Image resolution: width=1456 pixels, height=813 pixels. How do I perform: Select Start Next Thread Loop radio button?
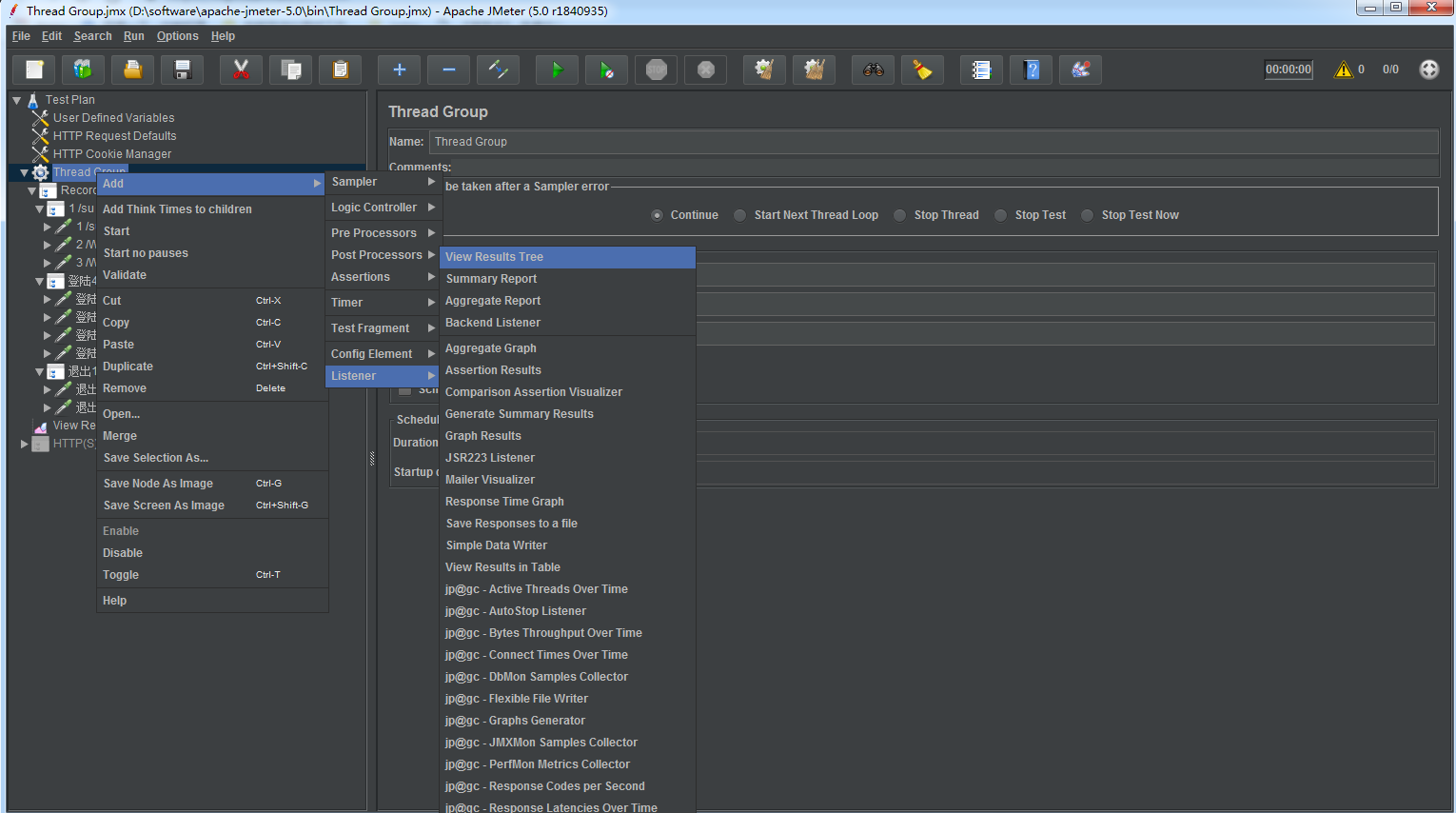pyautogui.click(x=739, y=215)
